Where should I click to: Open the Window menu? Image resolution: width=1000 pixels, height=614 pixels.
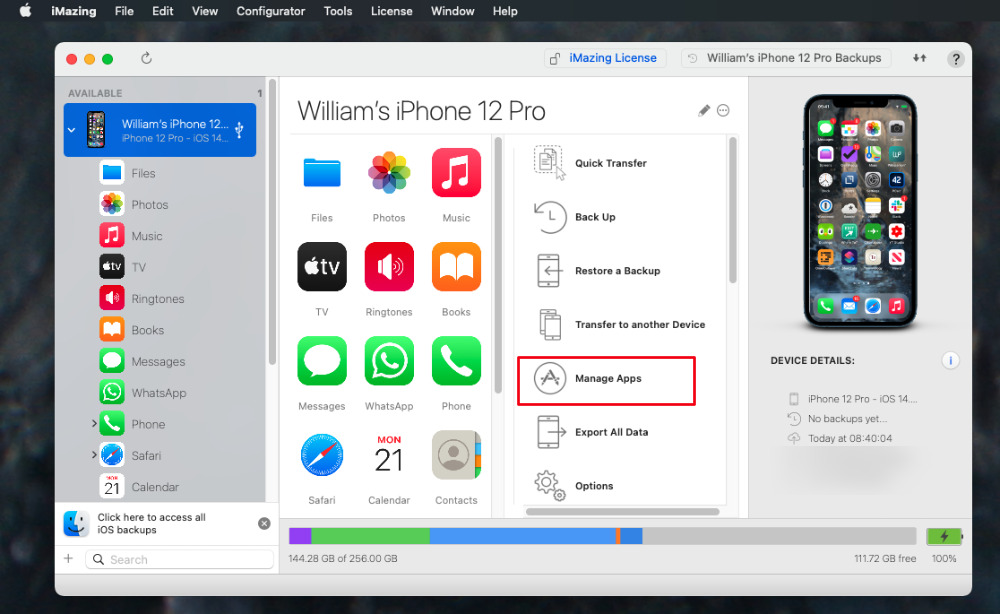pyautogui.click(x=452, y=11)
